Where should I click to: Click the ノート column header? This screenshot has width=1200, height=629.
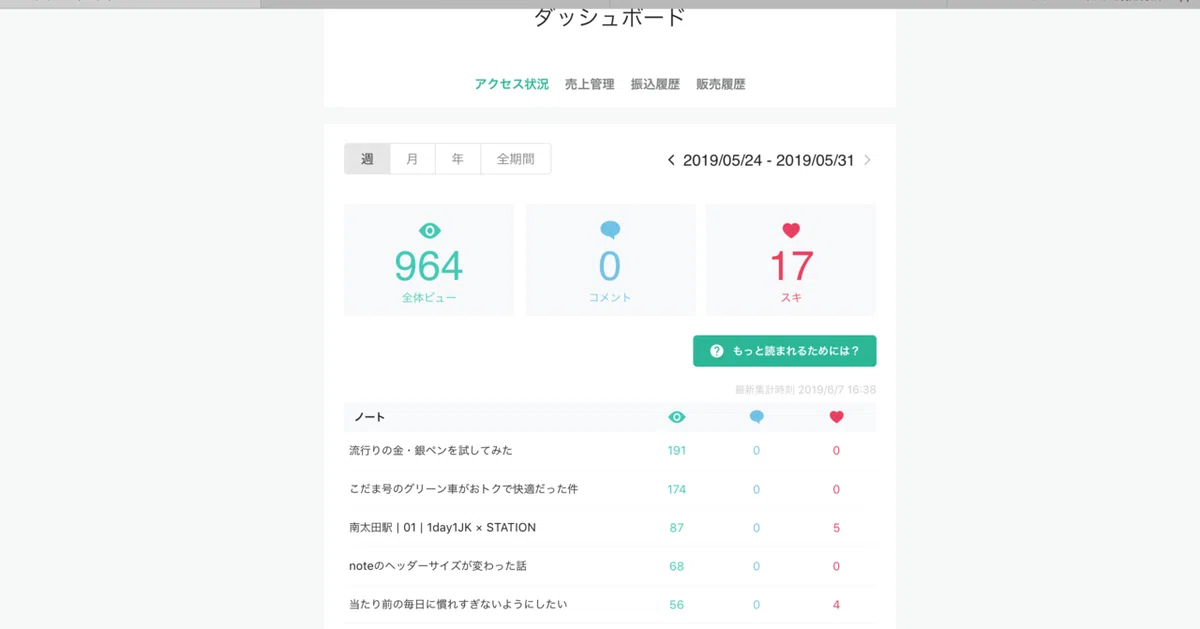pyautogui.click(x=368, y=417)
